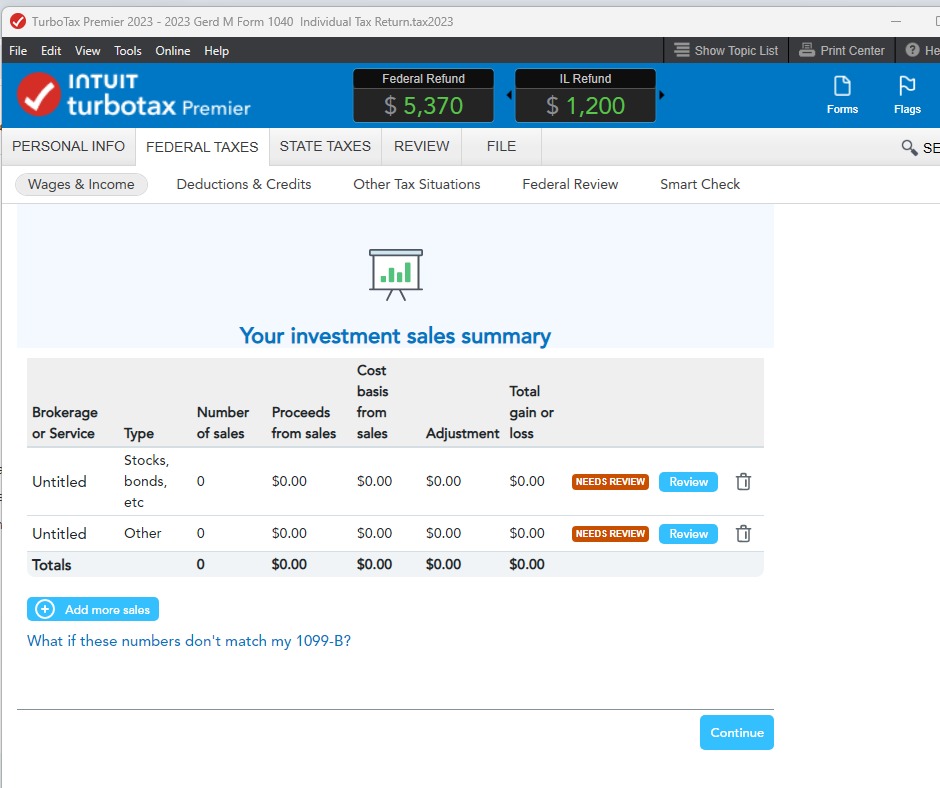Review the Stocks, bonds sales entry

(x=688, y=482)
